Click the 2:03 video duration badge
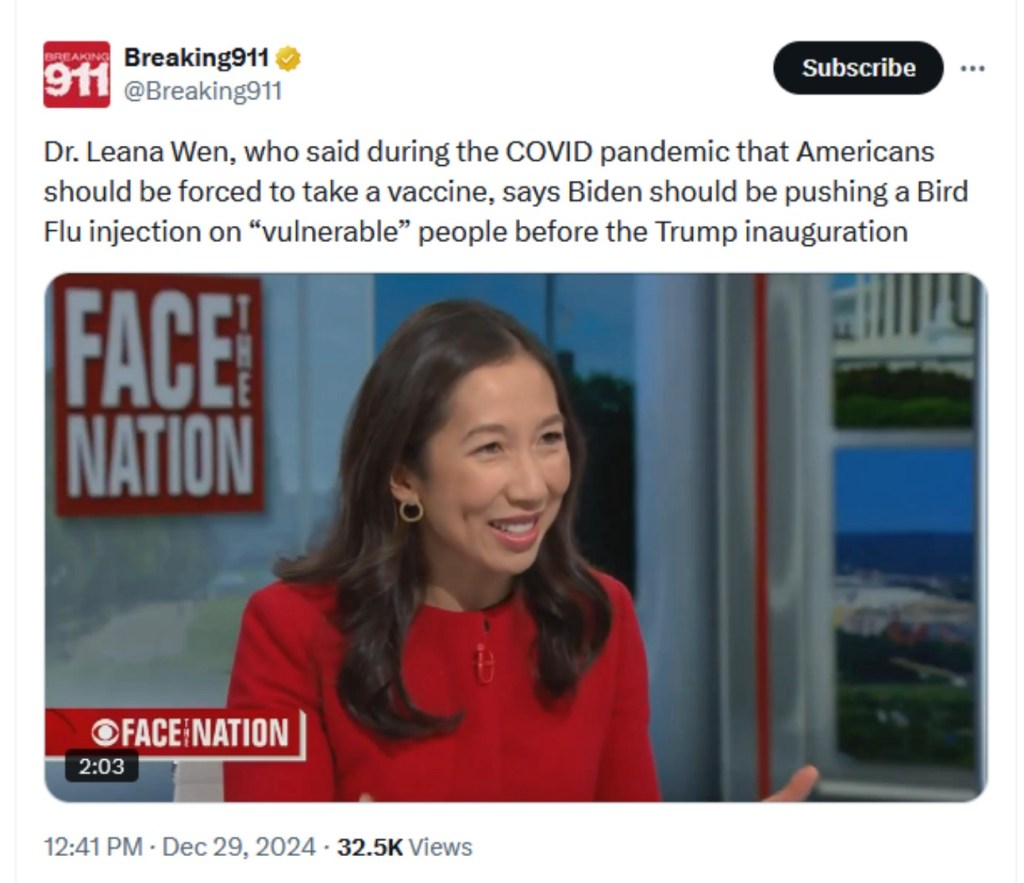 pos(101,766)
